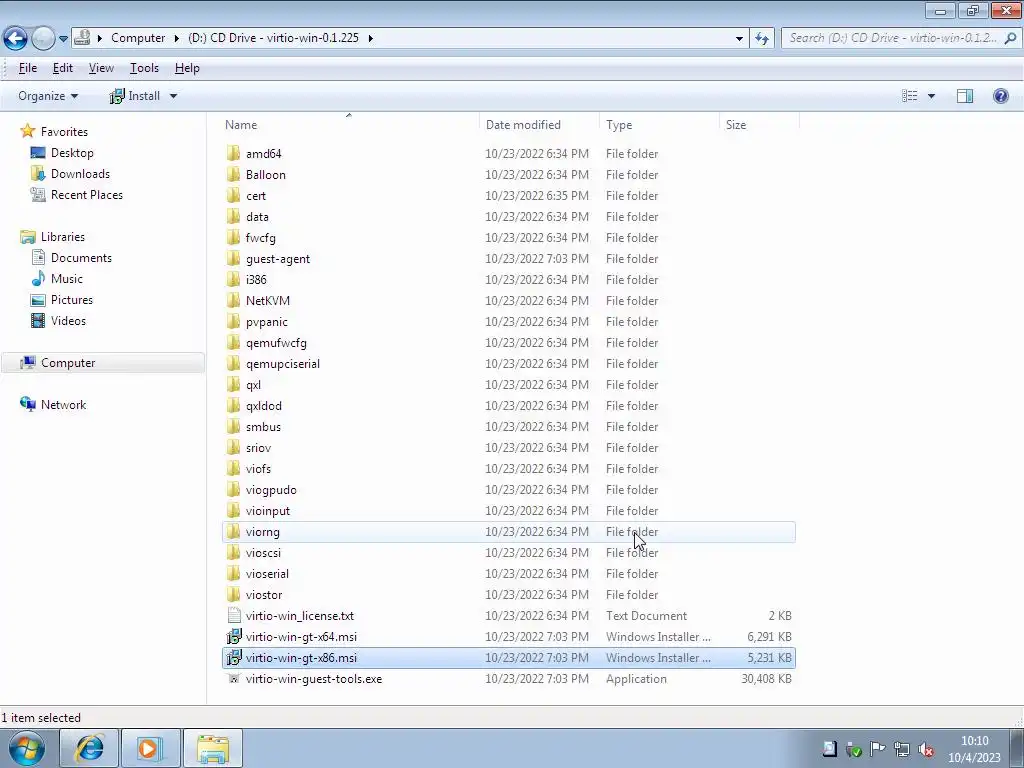The image size is (1024, 768).
Task: Open Windows Media Player from taskbar
Action: tap(151, 748)
